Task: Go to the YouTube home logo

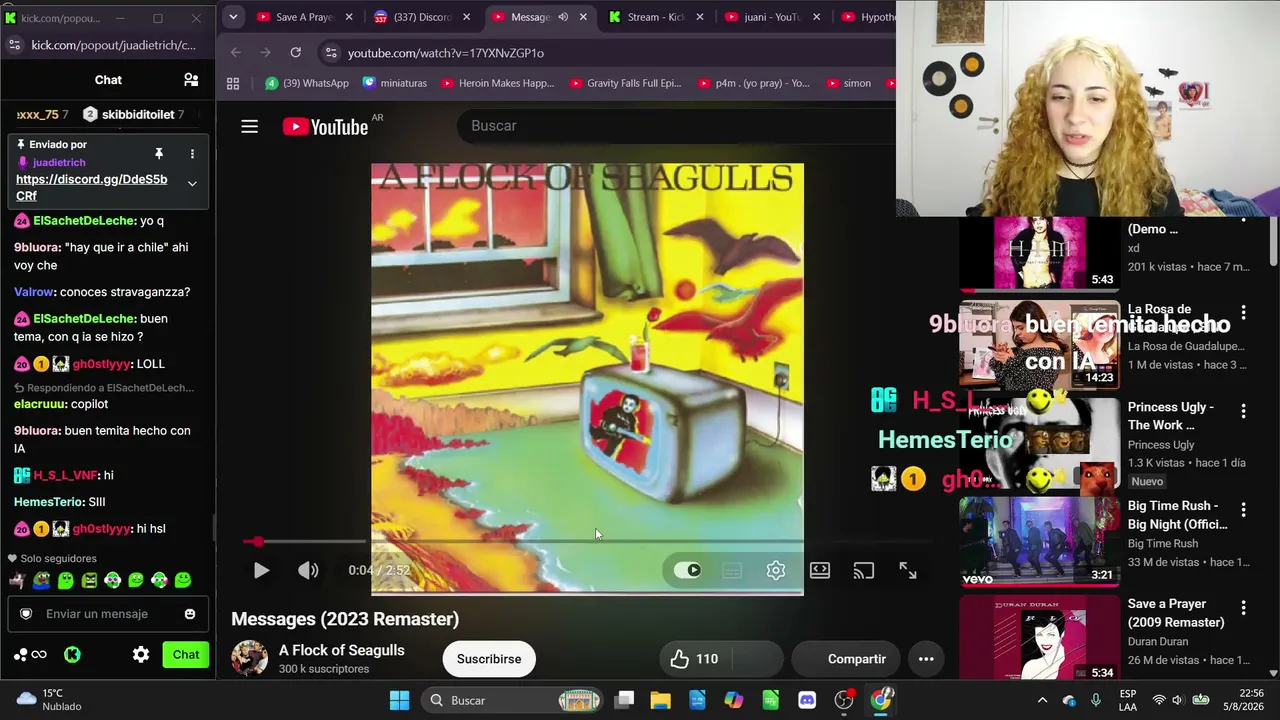Action: [x=326, y=126]
